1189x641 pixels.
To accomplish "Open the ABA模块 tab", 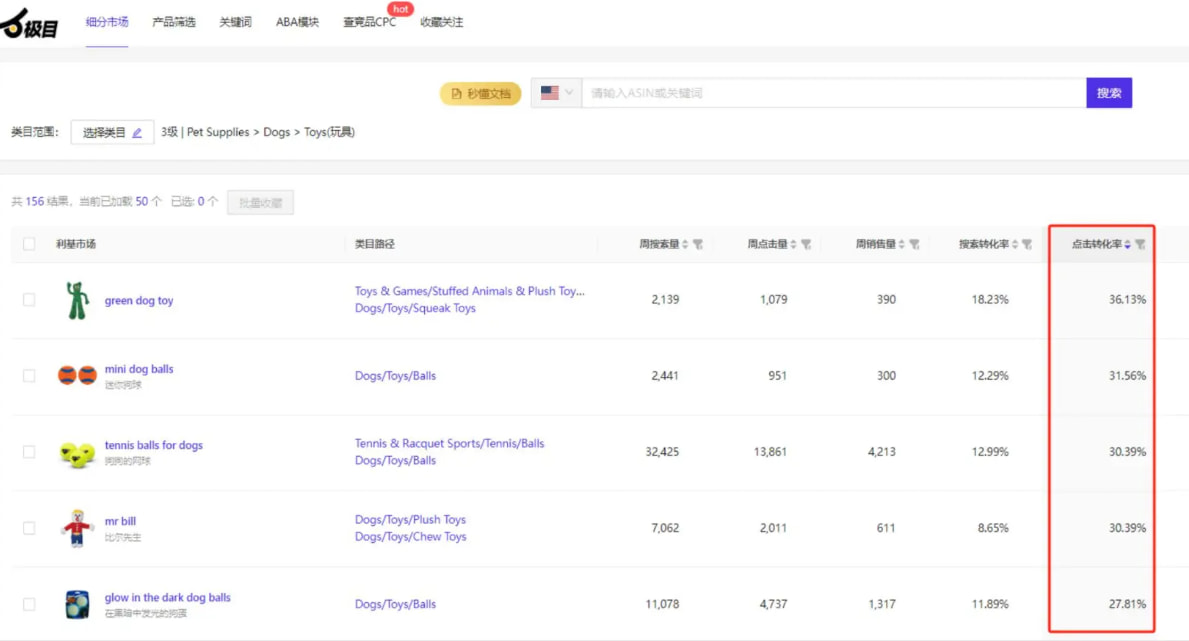I will coord(297,22).
